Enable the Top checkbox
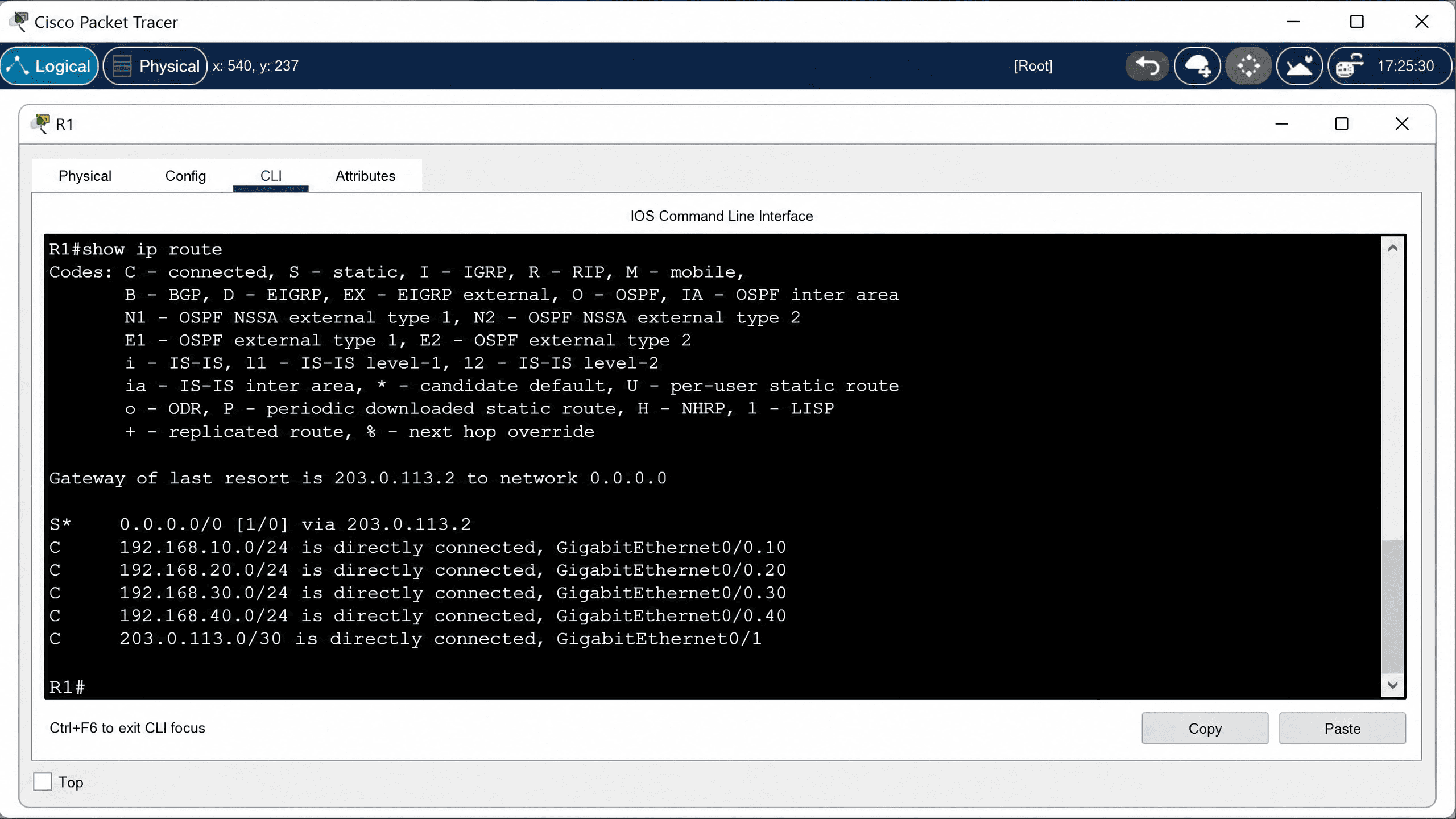This screenshot has height=819, width=1456. (43, 781)
